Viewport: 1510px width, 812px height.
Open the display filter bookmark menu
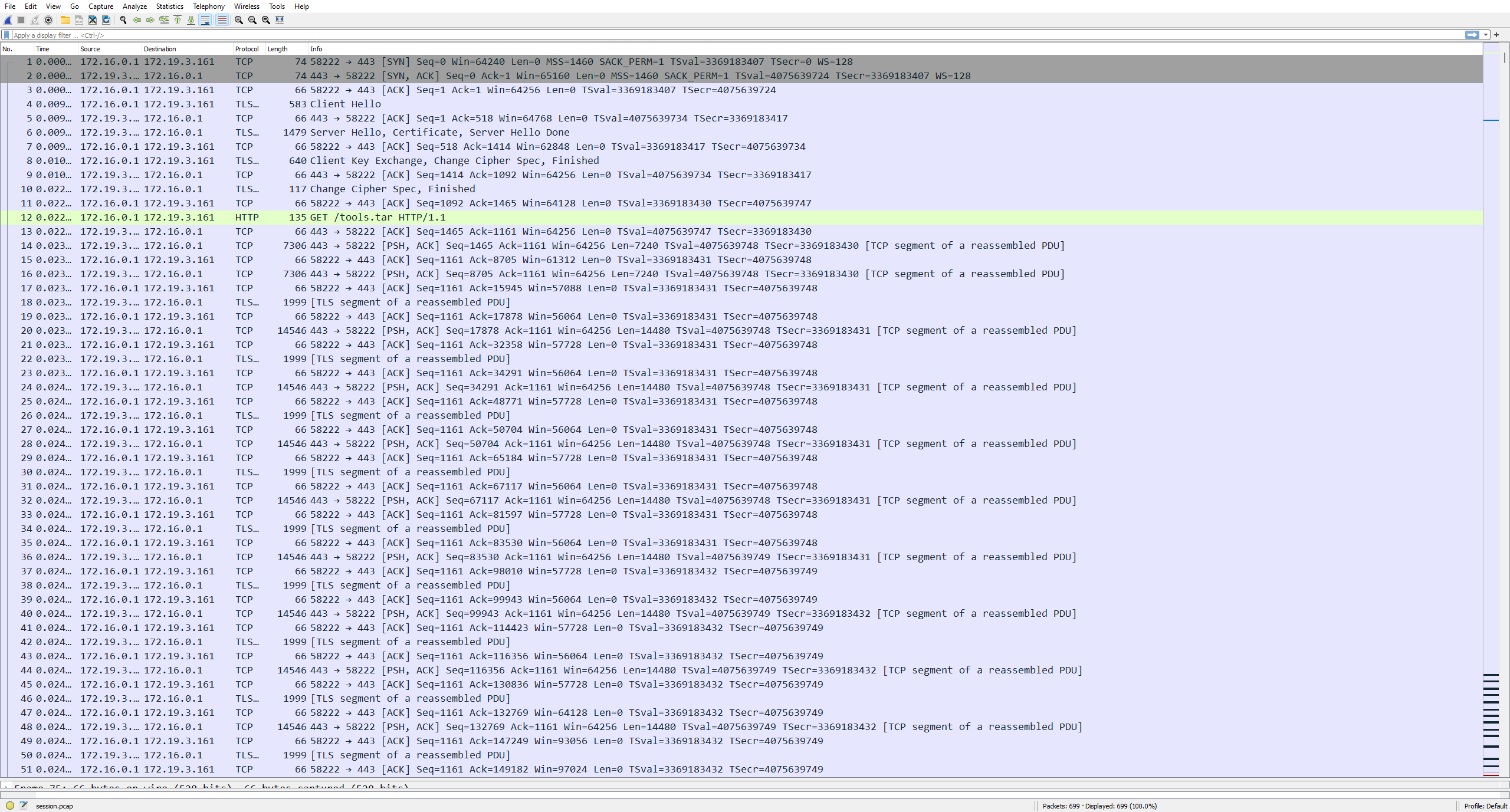point(6,35)
